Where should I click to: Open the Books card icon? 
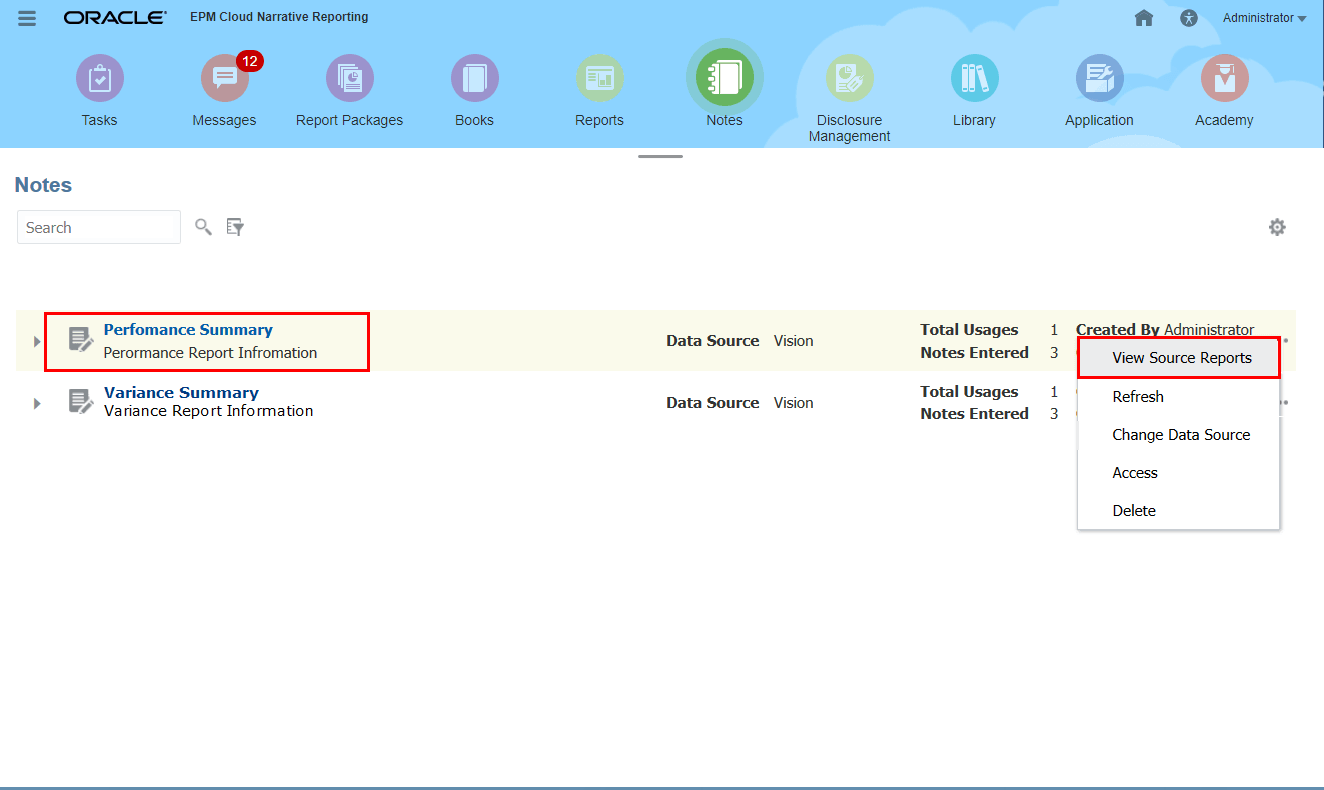point(474,78)
